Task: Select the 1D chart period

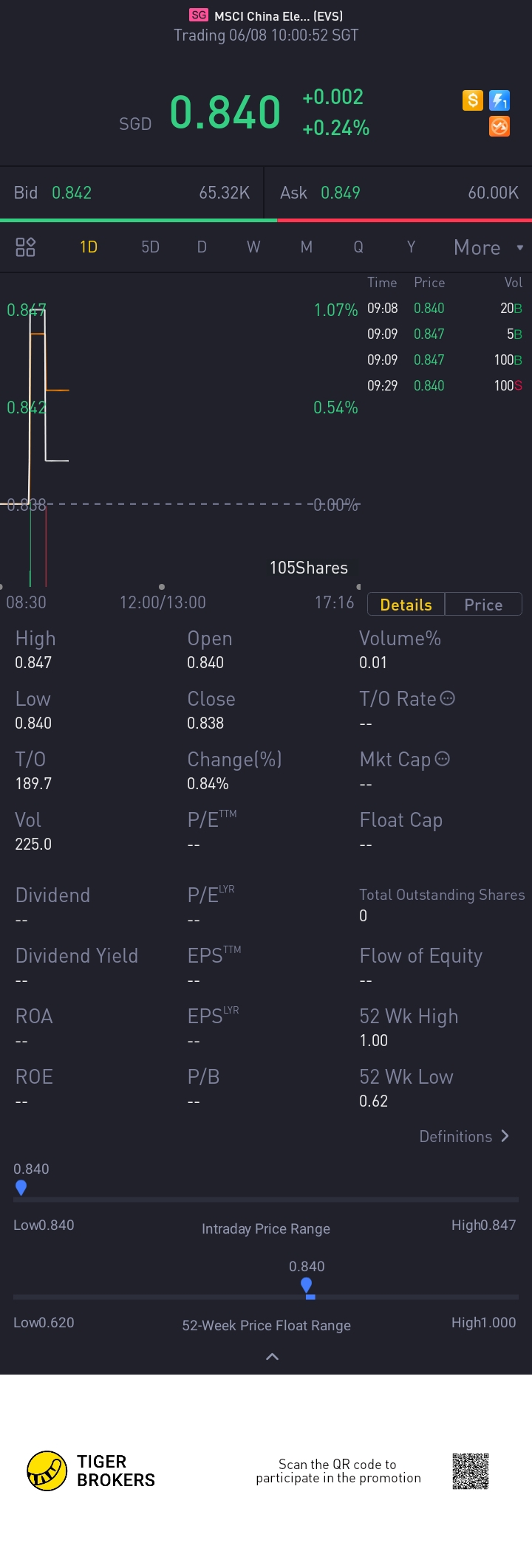Action: tap(89, 247)
